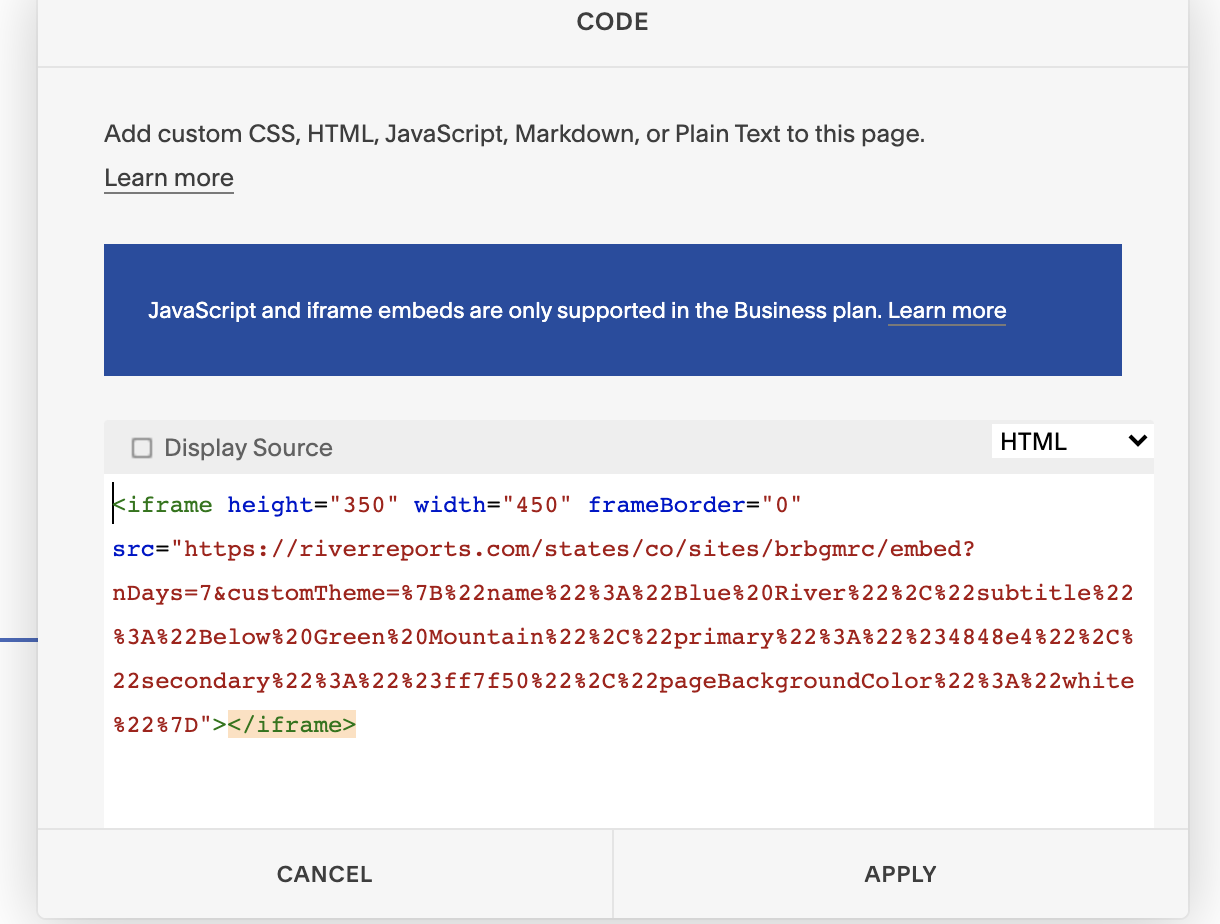Click the empty area below the code
1220x924 pixels.
[x=628, y=785]
